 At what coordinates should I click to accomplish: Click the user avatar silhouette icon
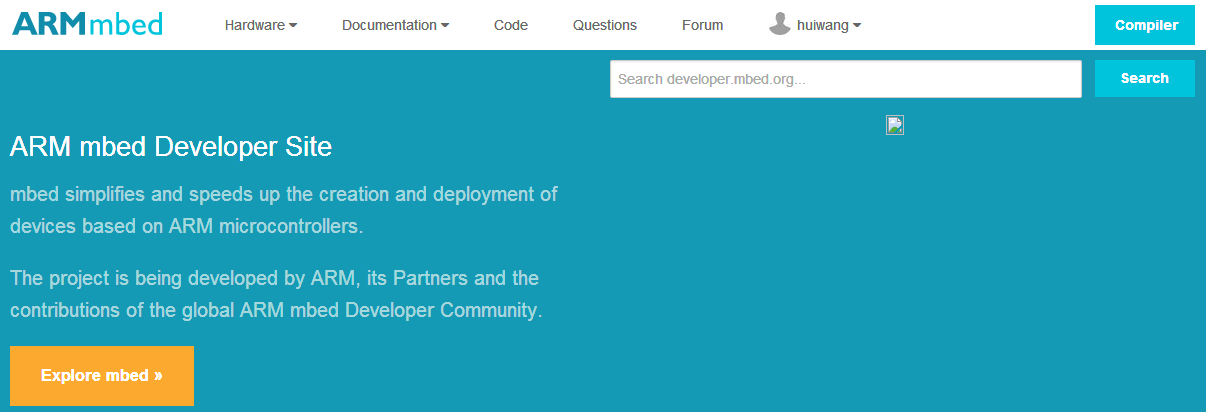coord(780,25)
